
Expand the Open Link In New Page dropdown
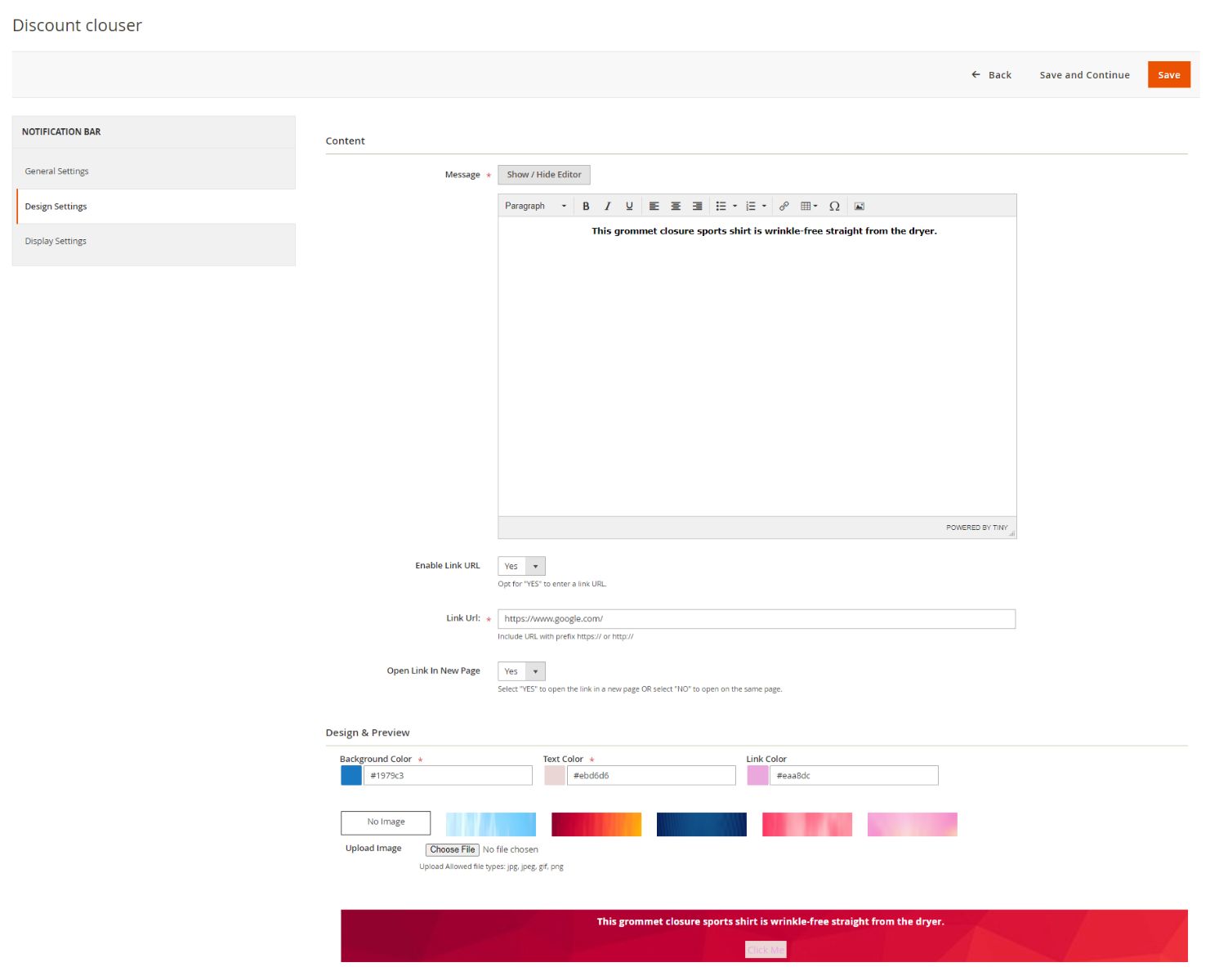(x=521, y=672)
